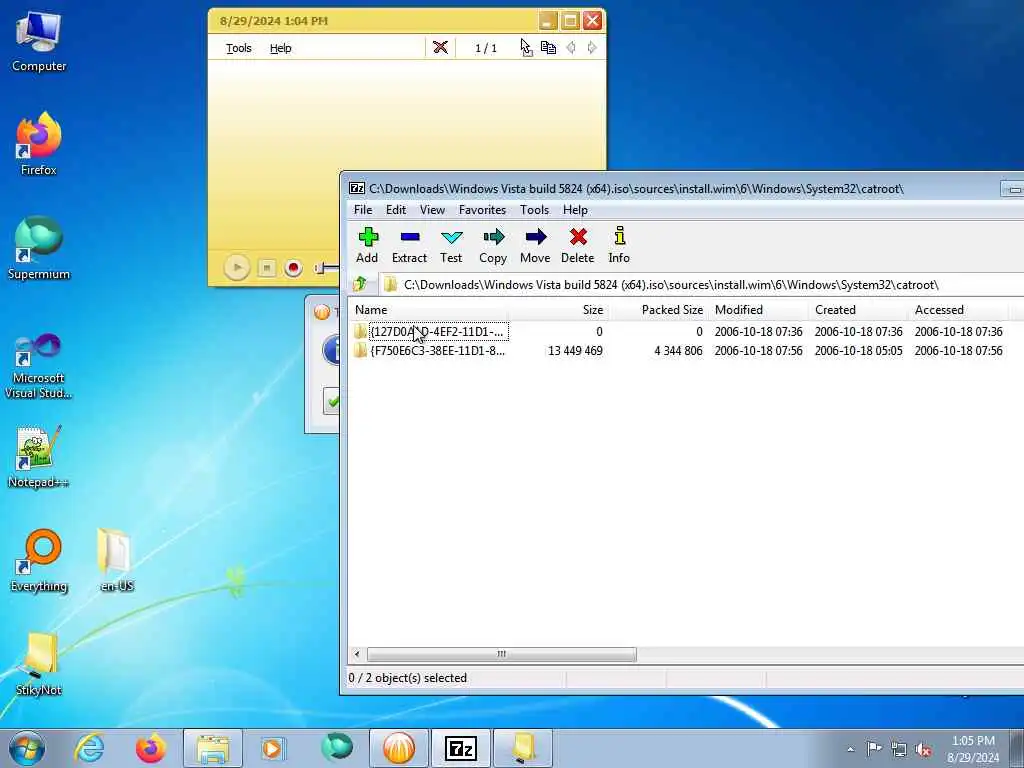Click the sticky note taskbar button
The width and height of the screenshot is (1024, 768).
tap(523, 748)
